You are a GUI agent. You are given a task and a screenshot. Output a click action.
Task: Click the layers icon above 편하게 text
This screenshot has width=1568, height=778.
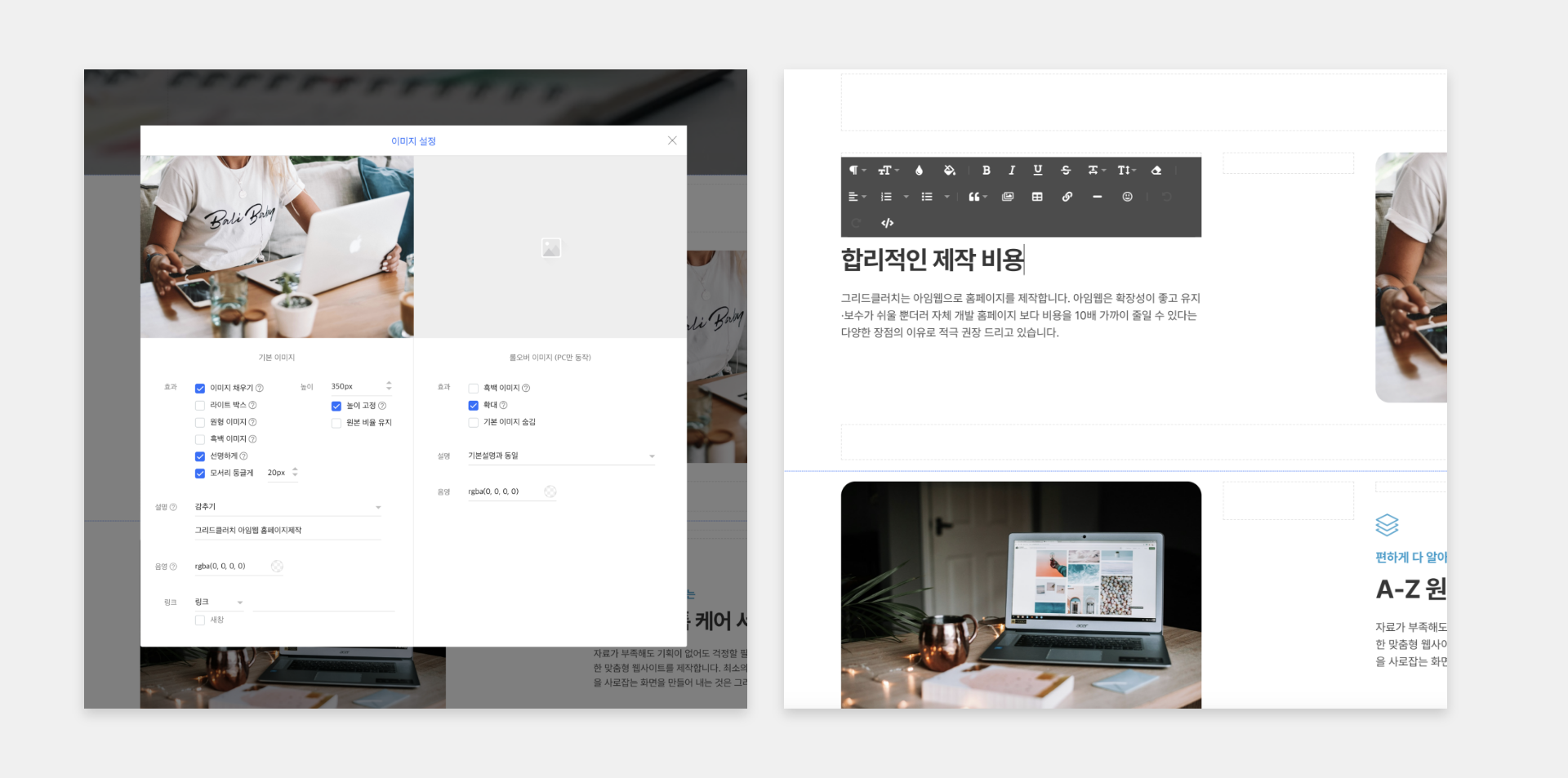[x=1387, y=525]
